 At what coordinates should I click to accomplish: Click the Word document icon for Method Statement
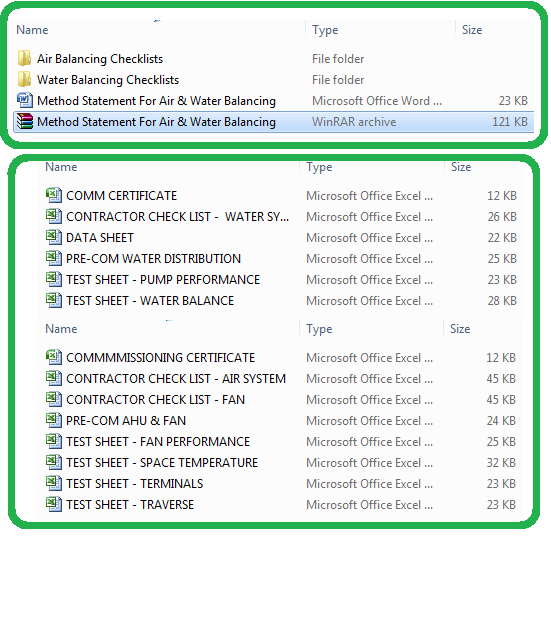coord(25,101)
